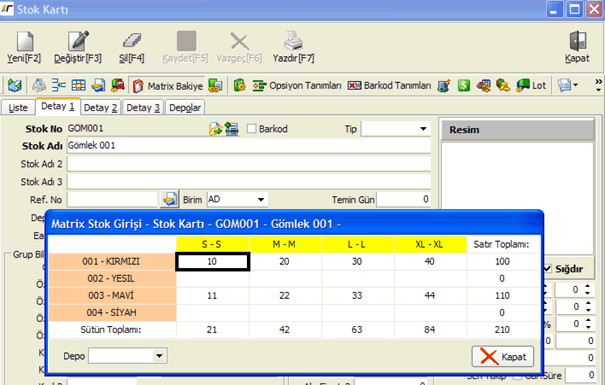Click the Yazdır[F7] printer icon
The height and width of the screenshot is (385, 605).
293,41
